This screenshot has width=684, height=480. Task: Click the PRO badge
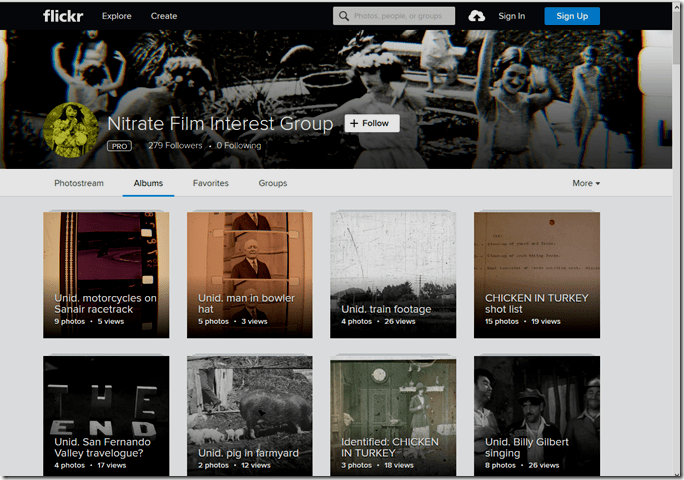(x=119, y=146)
